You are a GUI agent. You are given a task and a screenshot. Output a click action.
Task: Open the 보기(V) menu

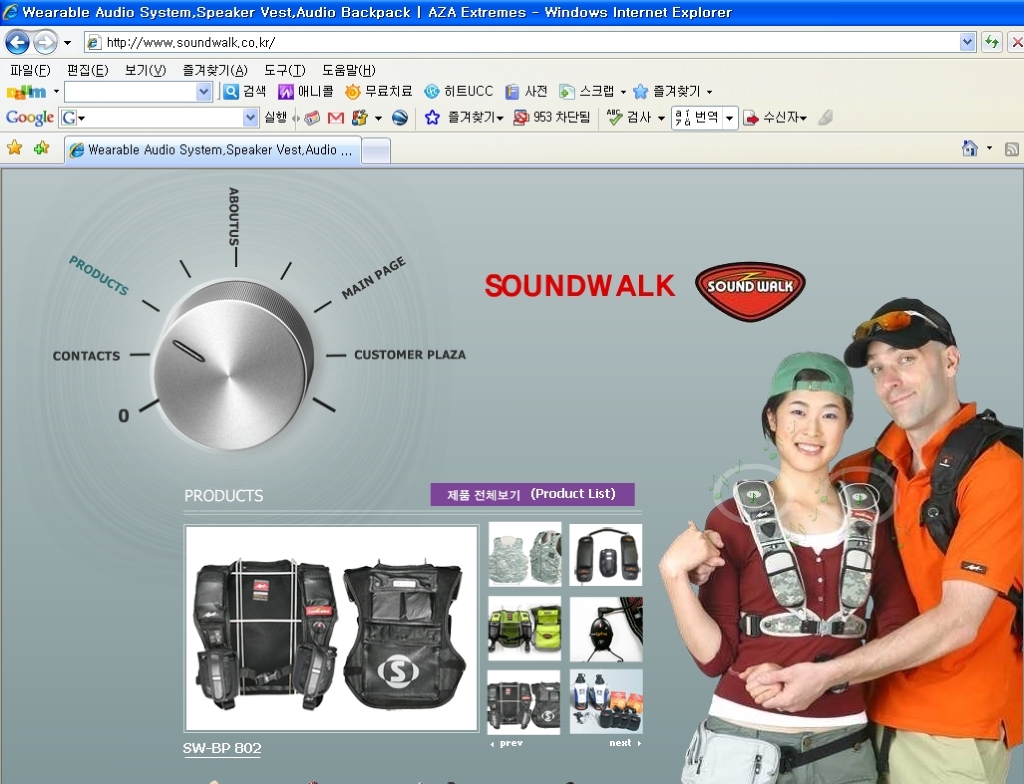click(x=146, y=70)
